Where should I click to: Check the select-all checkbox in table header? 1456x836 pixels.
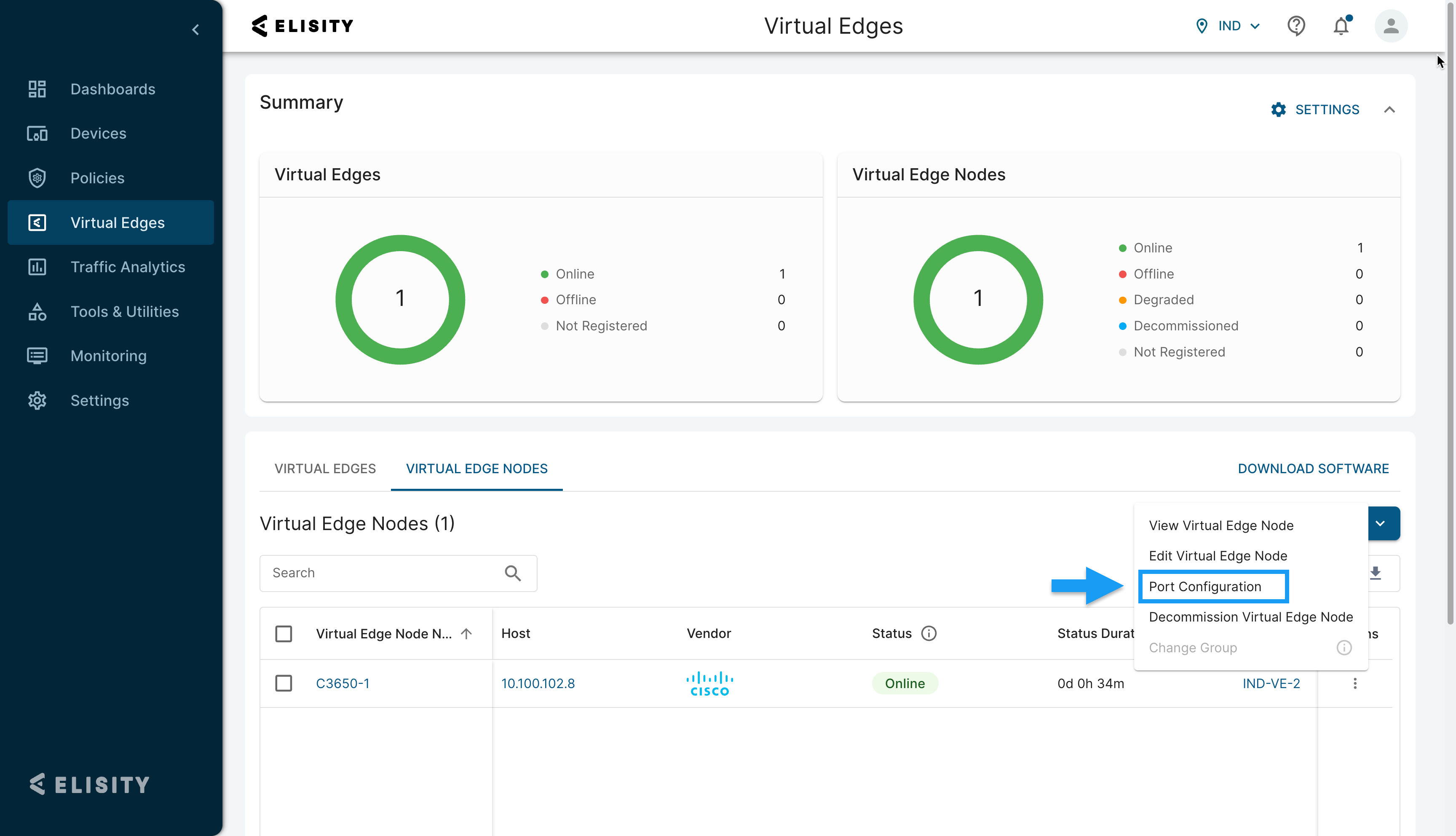284,633
